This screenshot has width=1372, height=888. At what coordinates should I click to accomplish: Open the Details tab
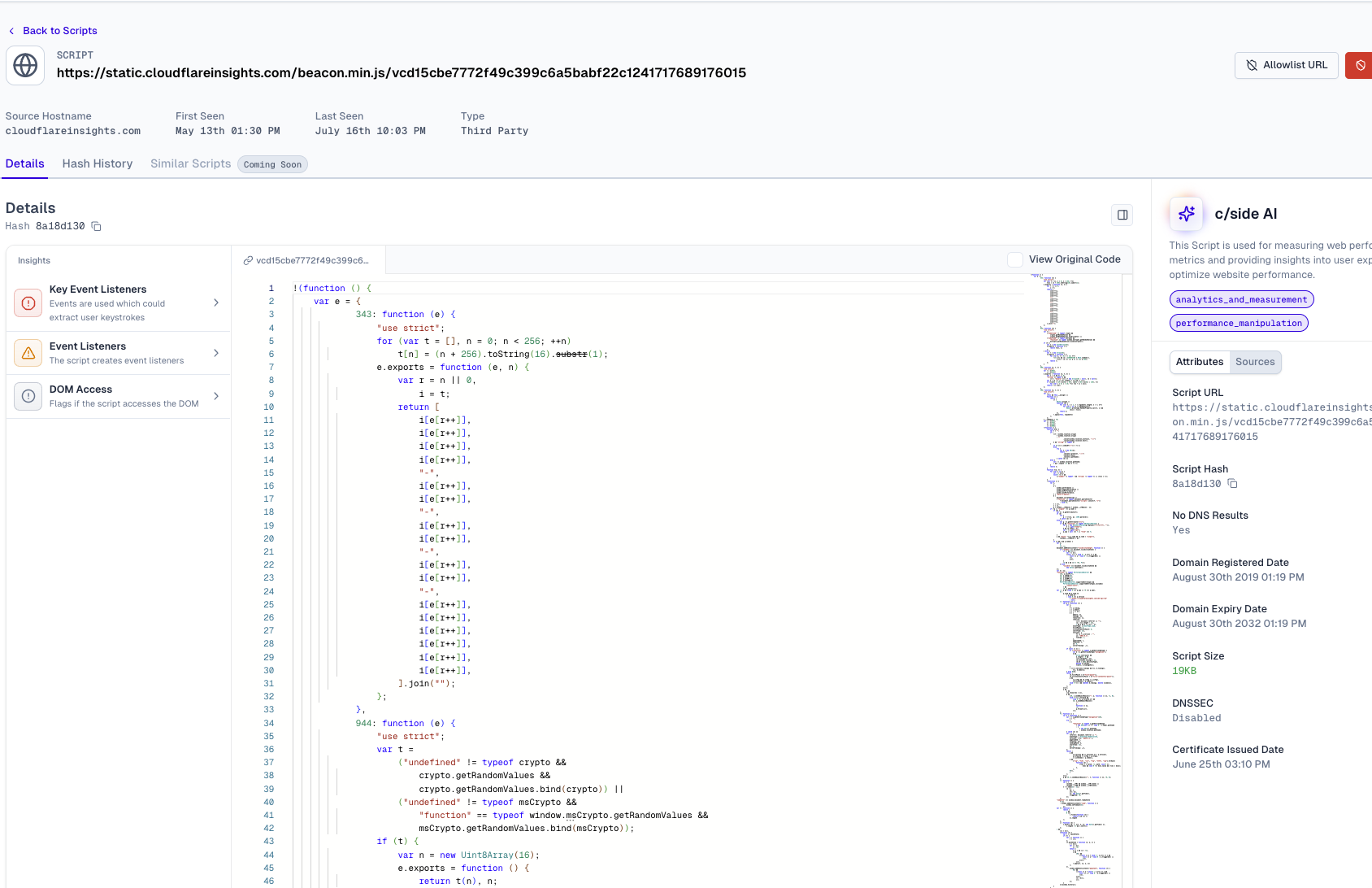25,163
